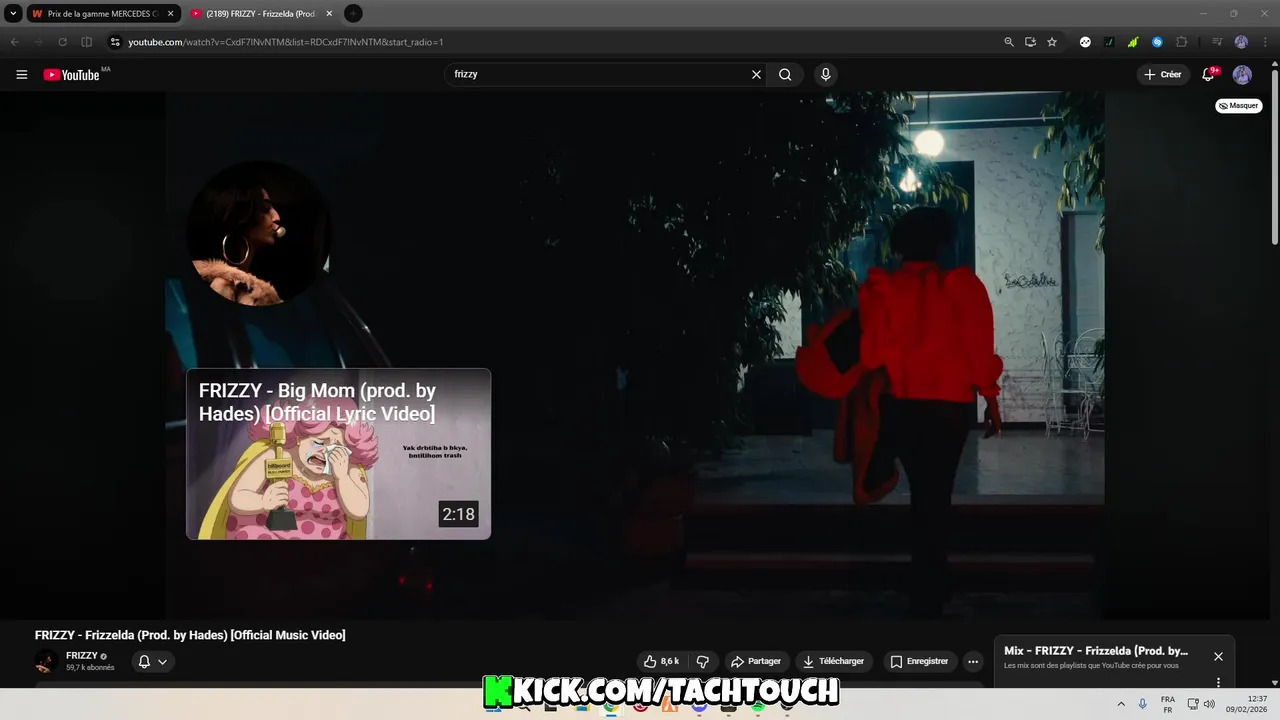Open the Mix panel three-dot options
This screenshot has height=720, width=1280.
[1218, 682]
